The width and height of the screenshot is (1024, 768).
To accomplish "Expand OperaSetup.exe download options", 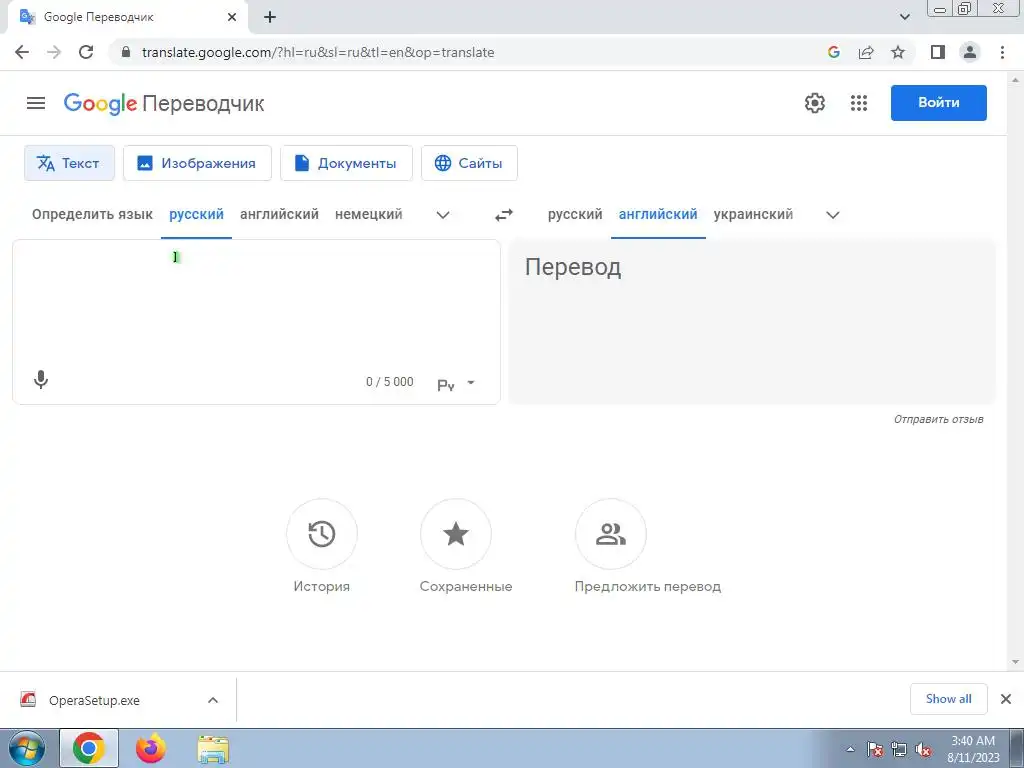I will [x=213, y=700].
